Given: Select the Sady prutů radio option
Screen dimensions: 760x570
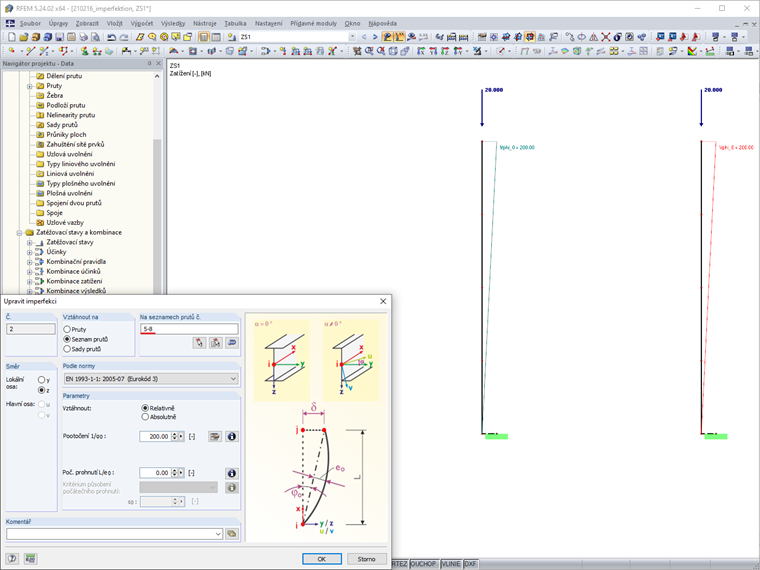Looking at the screenshot, I should point(67,349).
